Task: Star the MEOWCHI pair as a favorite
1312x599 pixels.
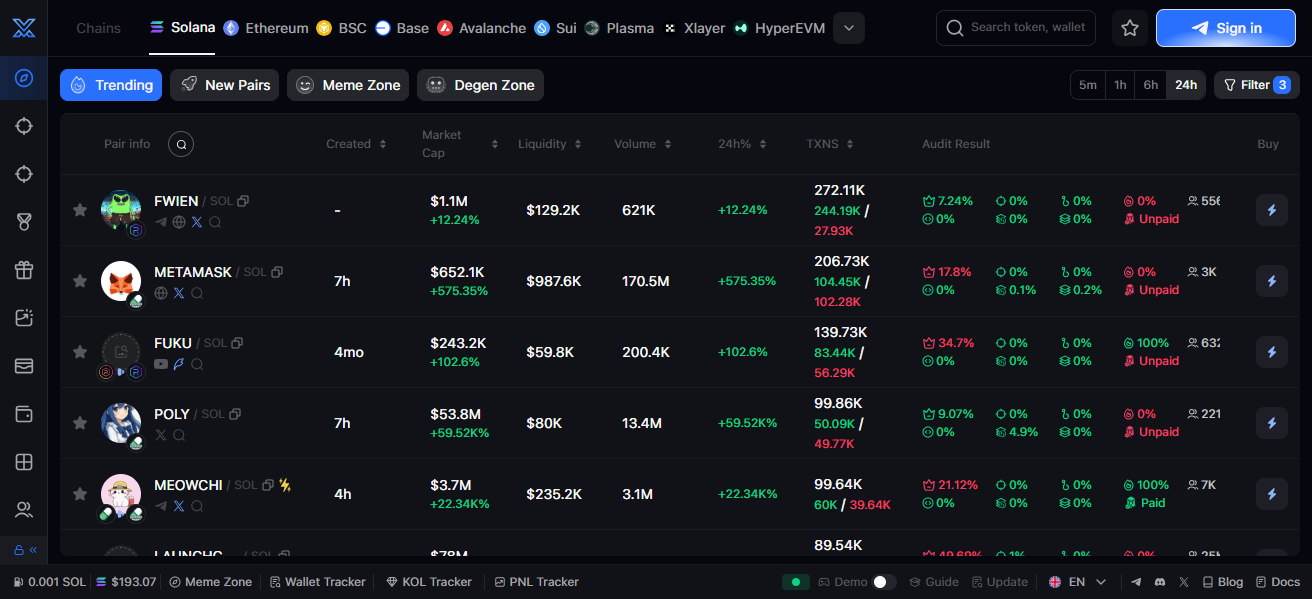Action: (80, 494)
